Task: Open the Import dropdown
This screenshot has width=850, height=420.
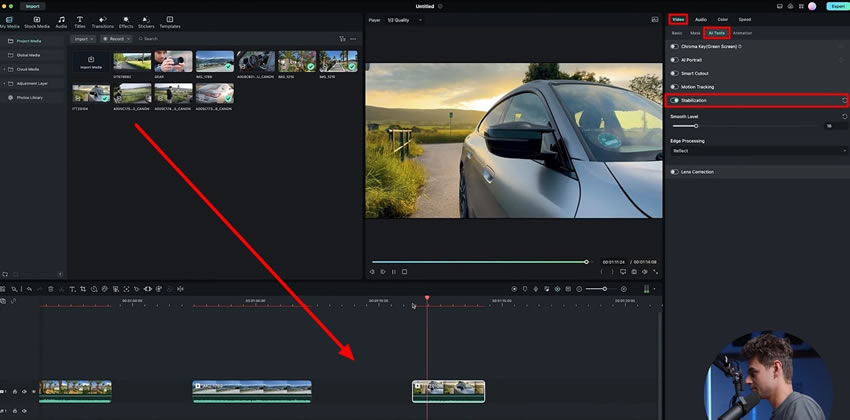Action: (x=83, y=39)
